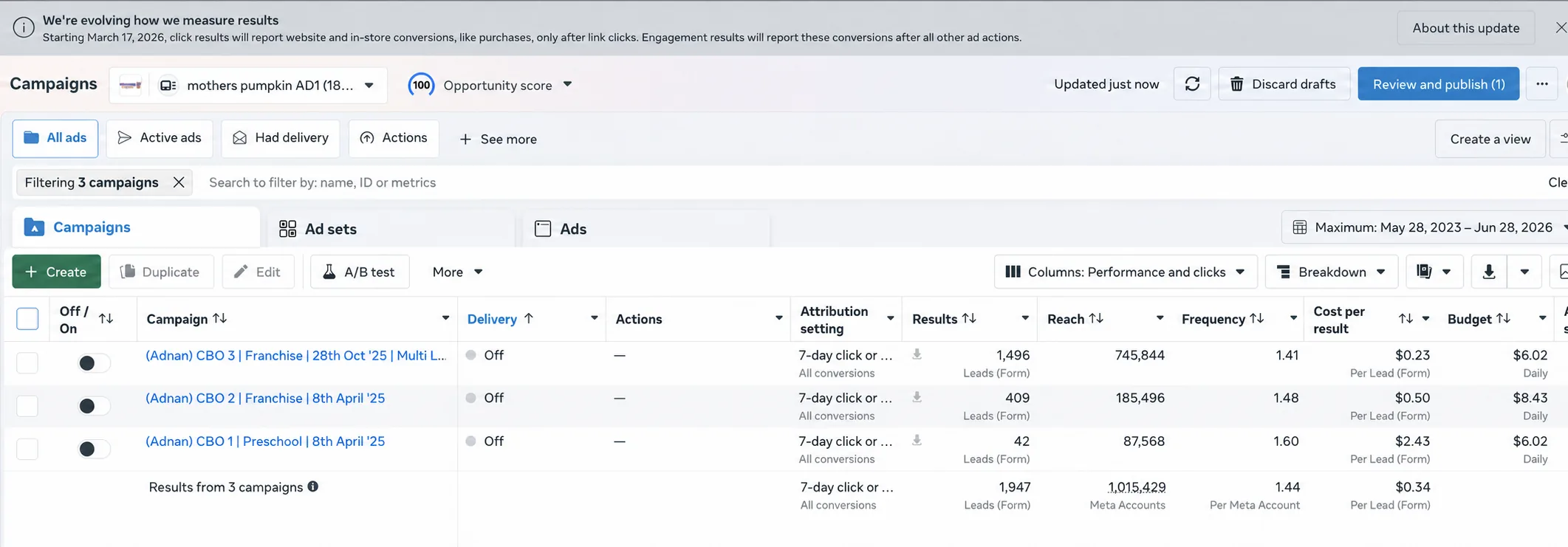Open the CBO 1 Preschool campaign link

[x=265, y=441]
